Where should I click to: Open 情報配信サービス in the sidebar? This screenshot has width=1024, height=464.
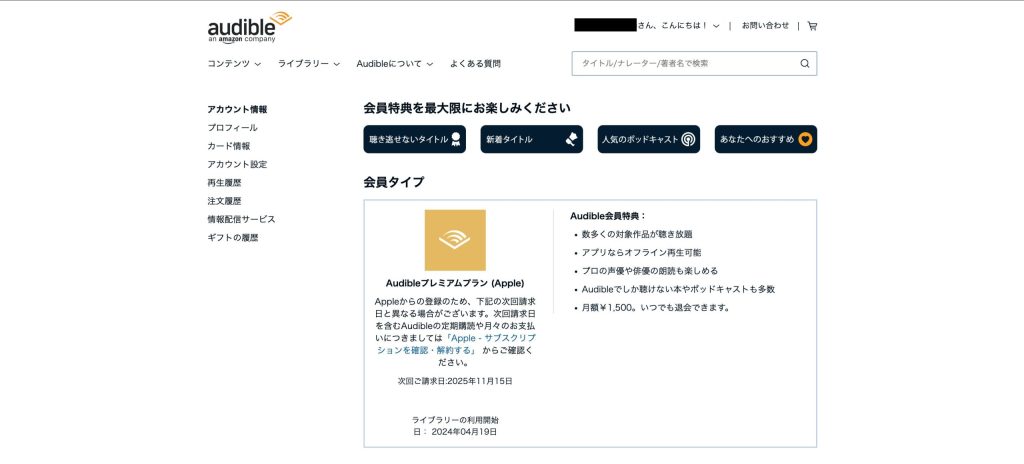[242, 220]
